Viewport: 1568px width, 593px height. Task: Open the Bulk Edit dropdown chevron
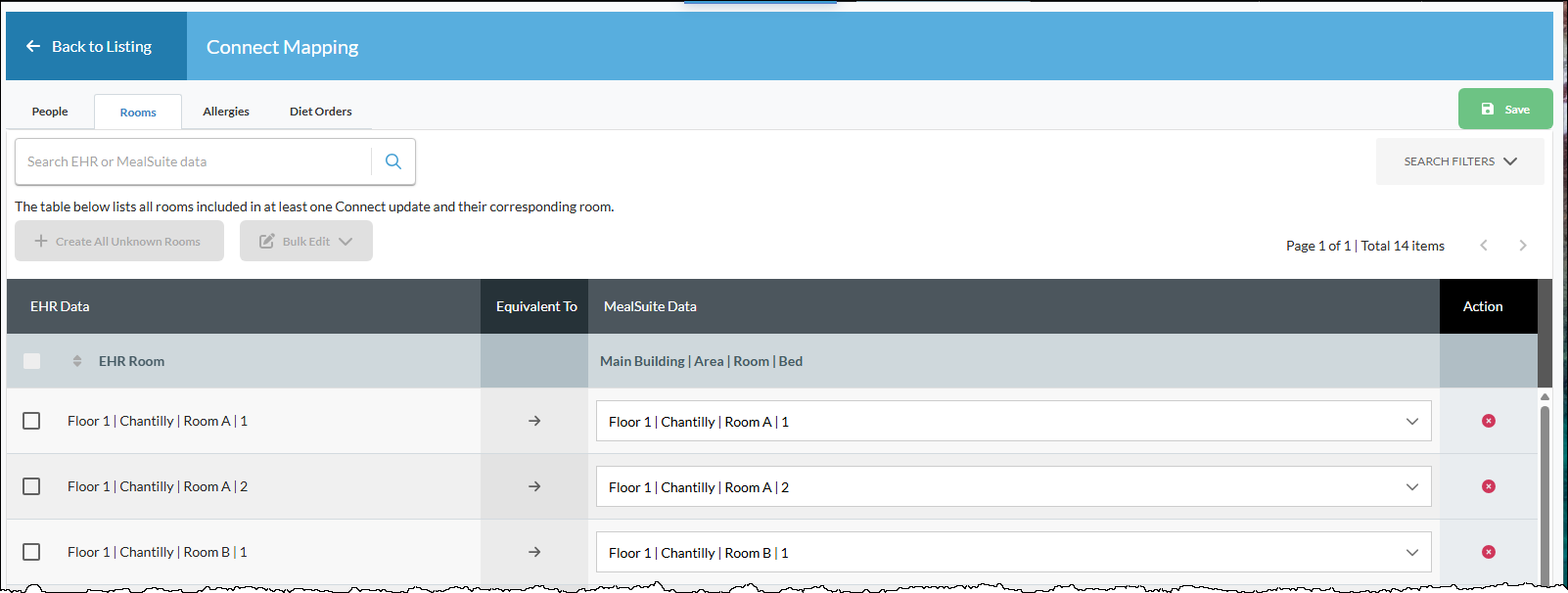tap(346, 242)
